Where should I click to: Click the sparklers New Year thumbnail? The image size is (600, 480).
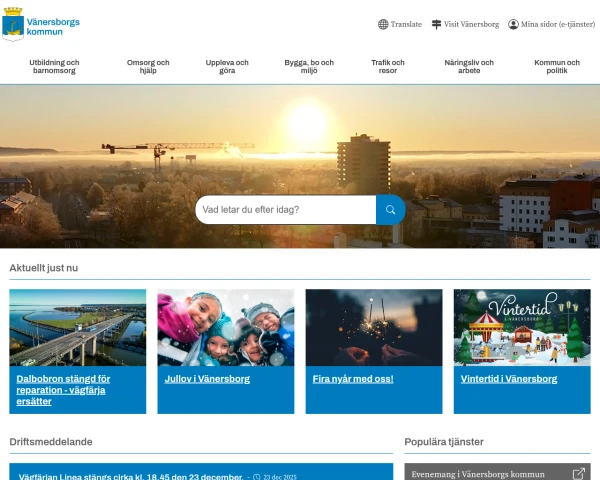374,328
